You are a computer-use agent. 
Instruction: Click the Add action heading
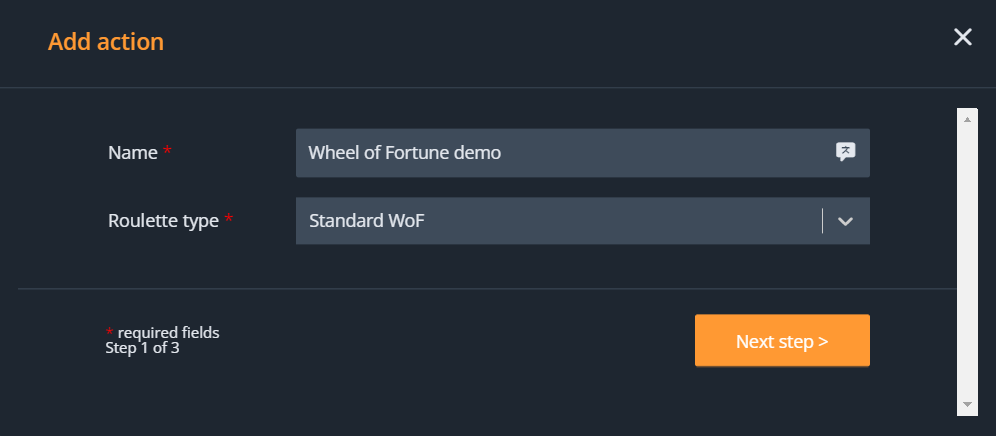coord(106,42)
